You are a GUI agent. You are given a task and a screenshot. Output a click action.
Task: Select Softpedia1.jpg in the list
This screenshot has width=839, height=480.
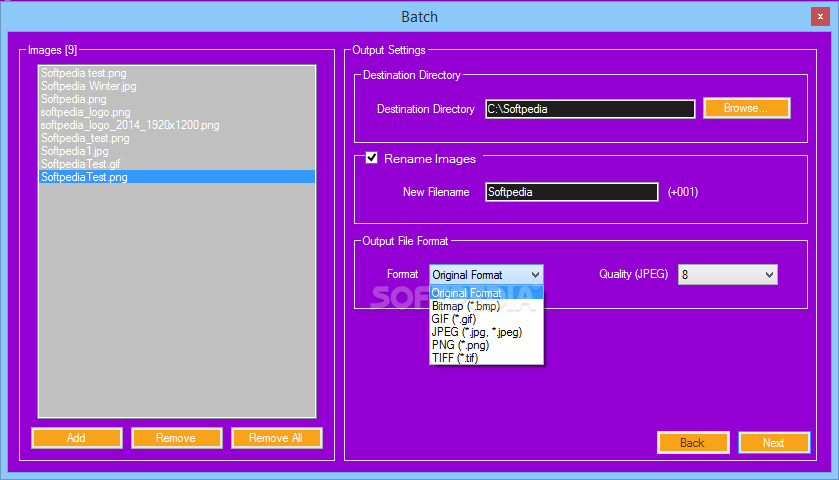(177, 151)
